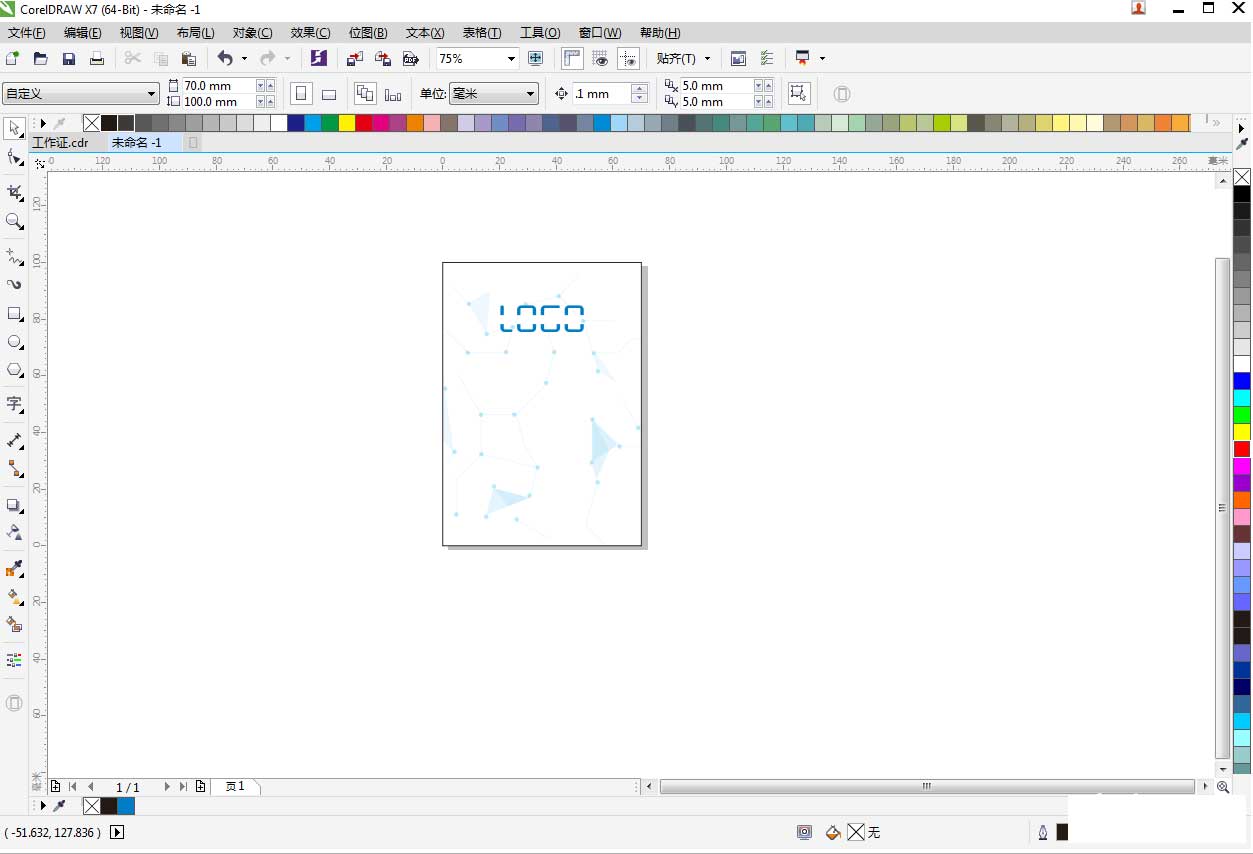Select the Interactive Fill tool
The image size is (1253, 854).
(14, 597)
